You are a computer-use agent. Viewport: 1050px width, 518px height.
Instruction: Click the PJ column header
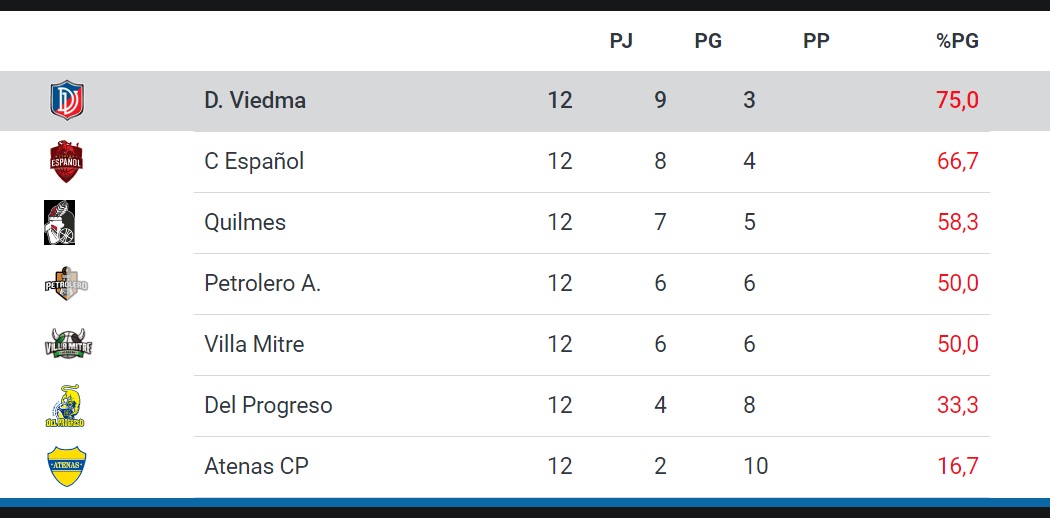[621, 41]
